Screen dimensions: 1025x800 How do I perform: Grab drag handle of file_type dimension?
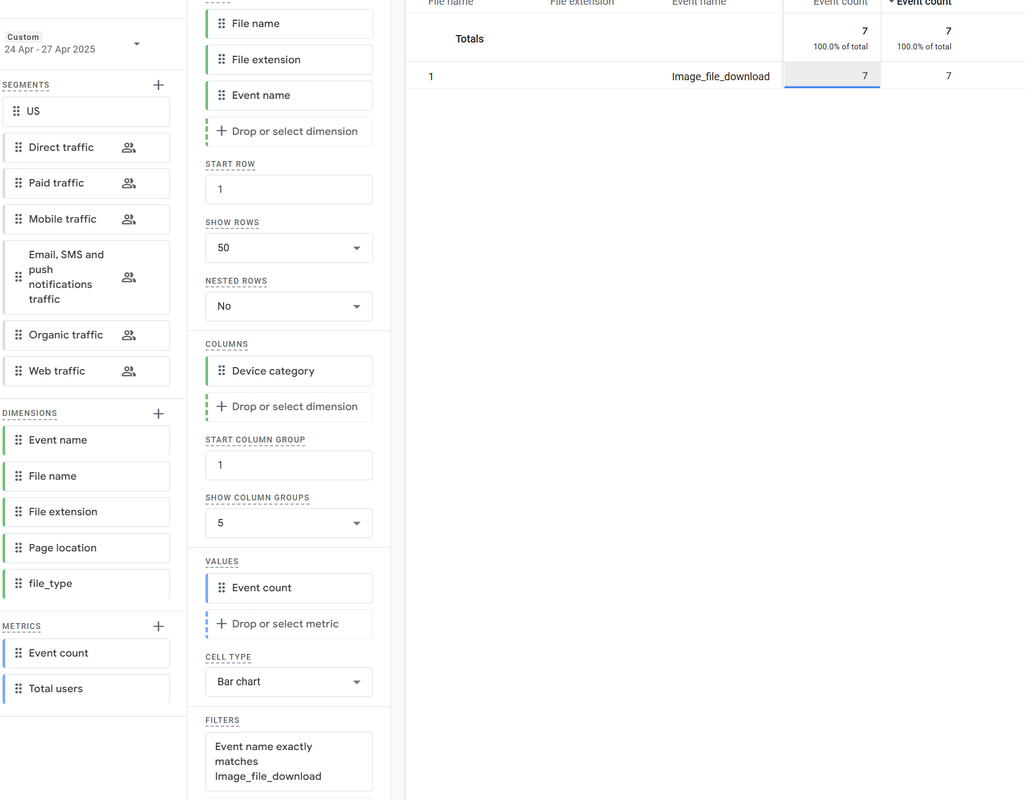[18, 583]
